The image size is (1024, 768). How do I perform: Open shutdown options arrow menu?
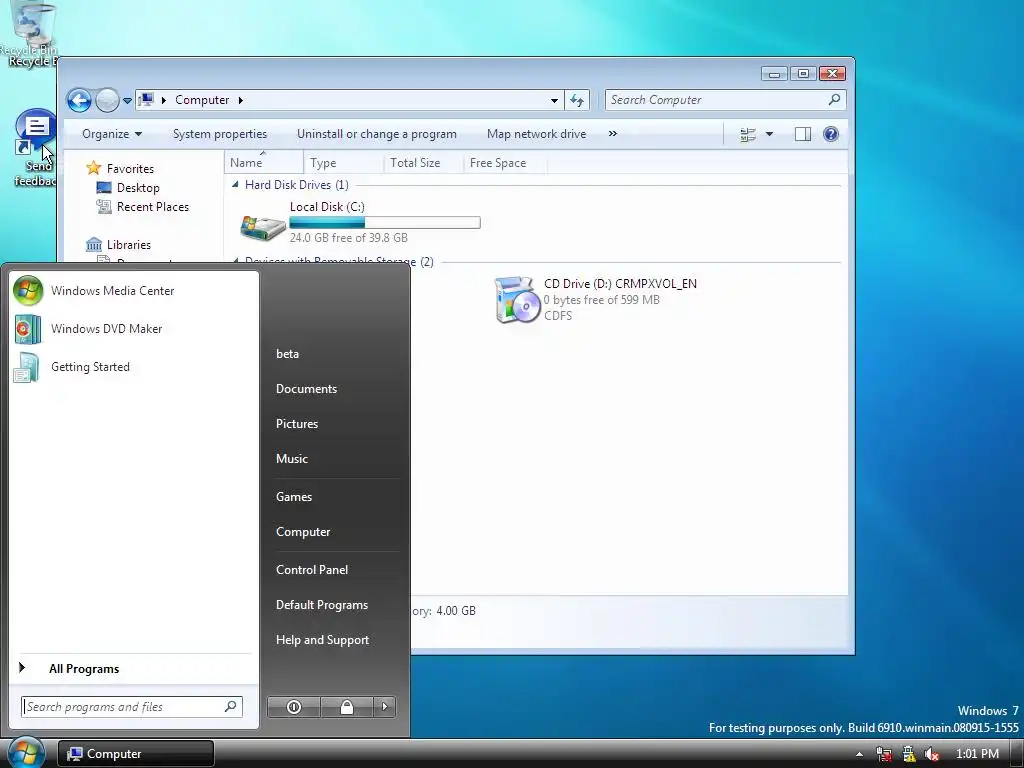pyautogui.click(x=384, y=707)
